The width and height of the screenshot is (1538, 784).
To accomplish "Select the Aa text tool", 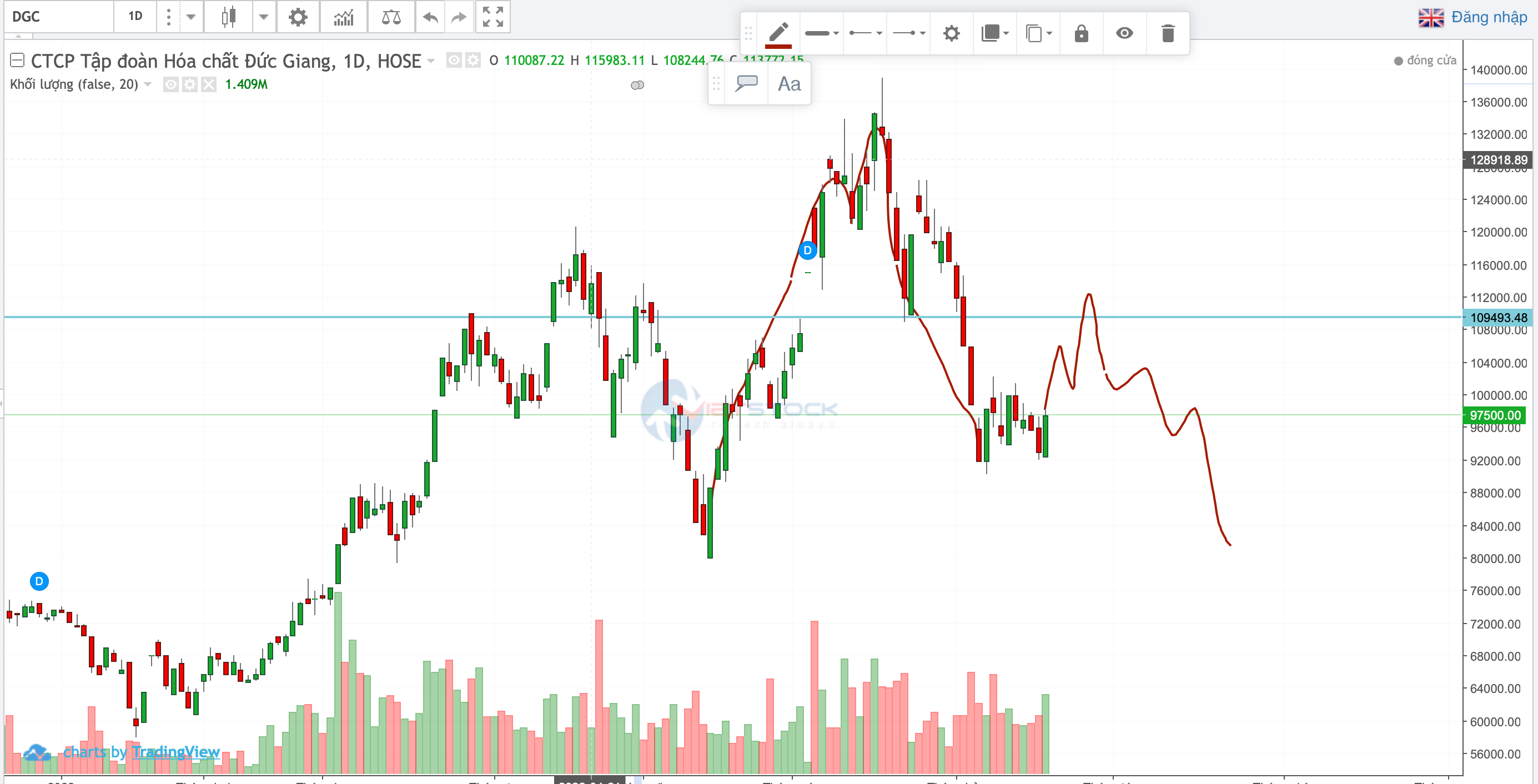I will tap(788, 84).
